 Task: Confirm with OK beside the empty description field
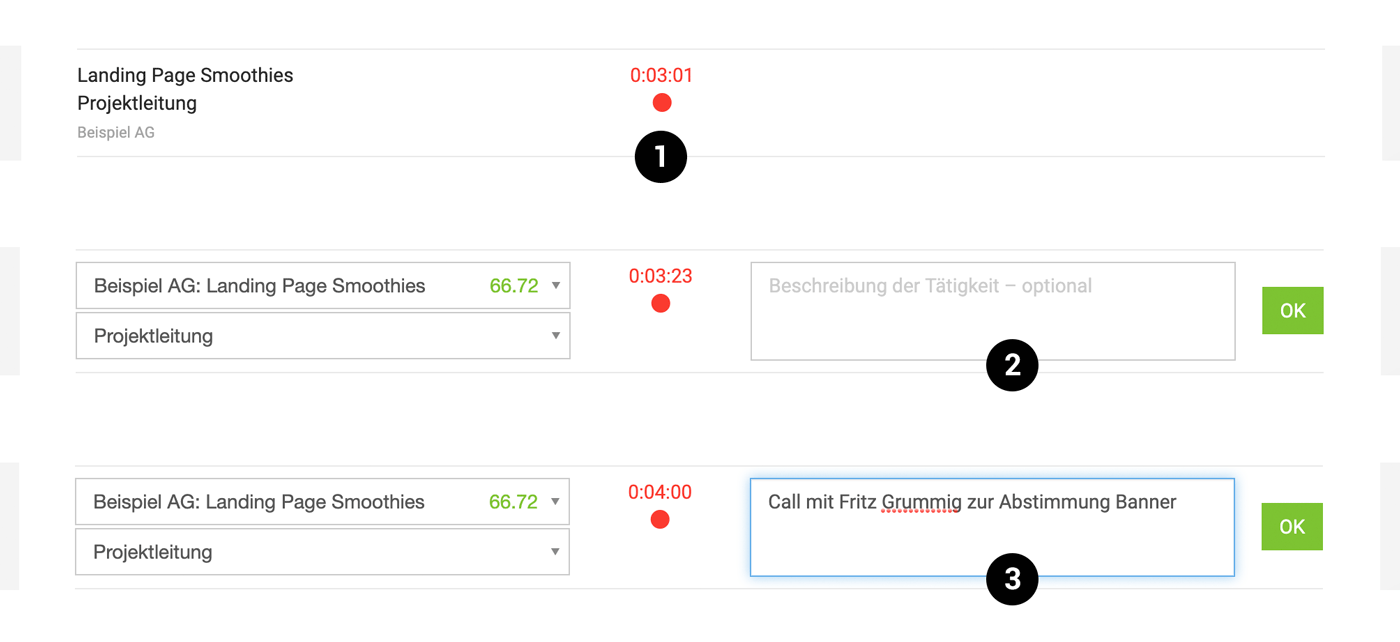[x=1292, y=311]
